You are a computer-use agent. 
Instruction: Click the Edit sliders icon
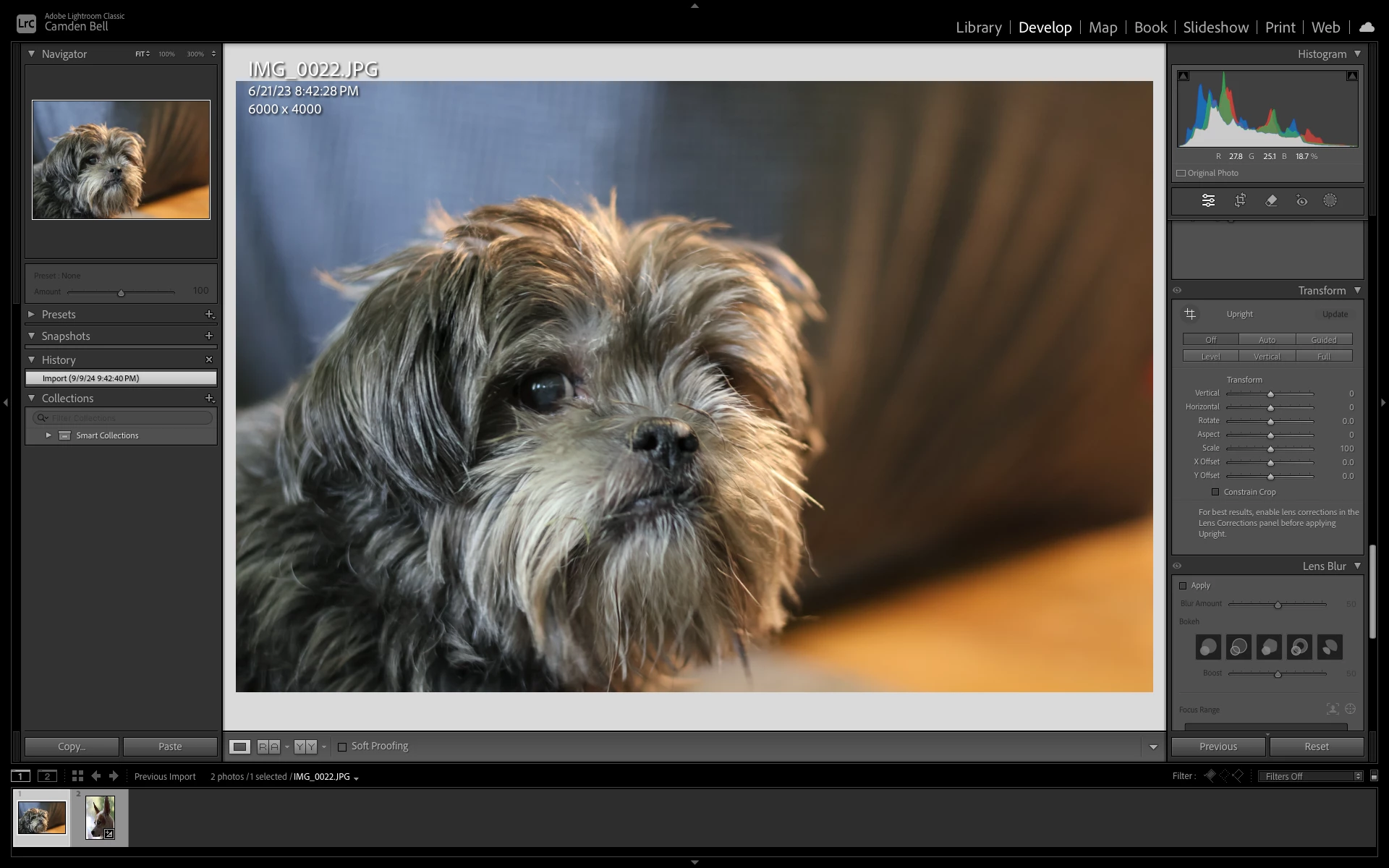tap(1208, 200)
